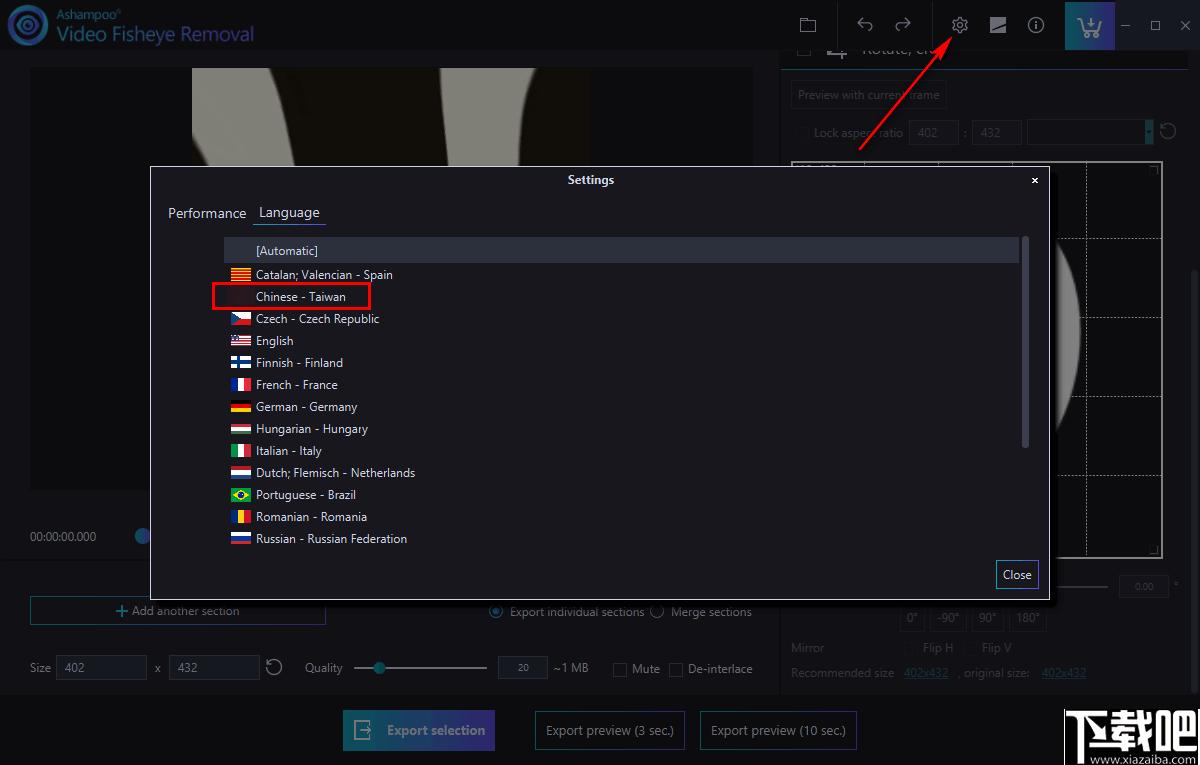The image size is (1200, 765).
Task: Open settings via the gear icon
Action: coord(960,25)
